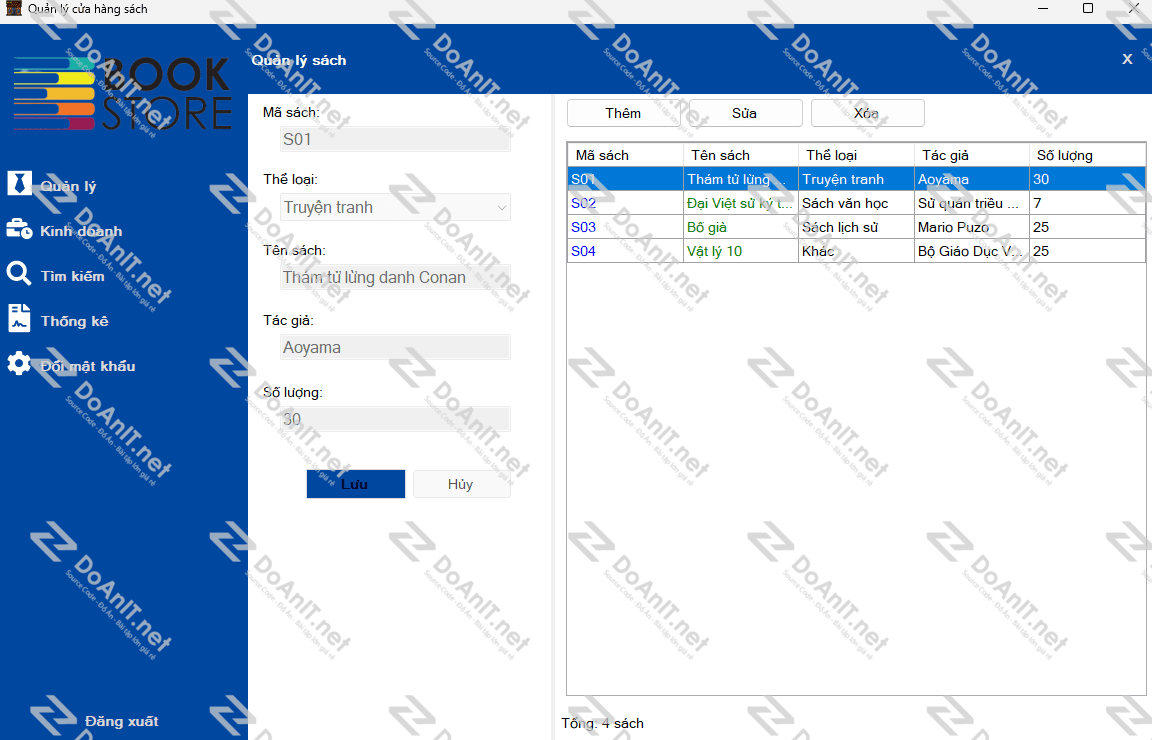The width and height of the screenshot is (1152, 740).
Task: Click the Đại Việt sử ký cell
Action: (741, 203)
